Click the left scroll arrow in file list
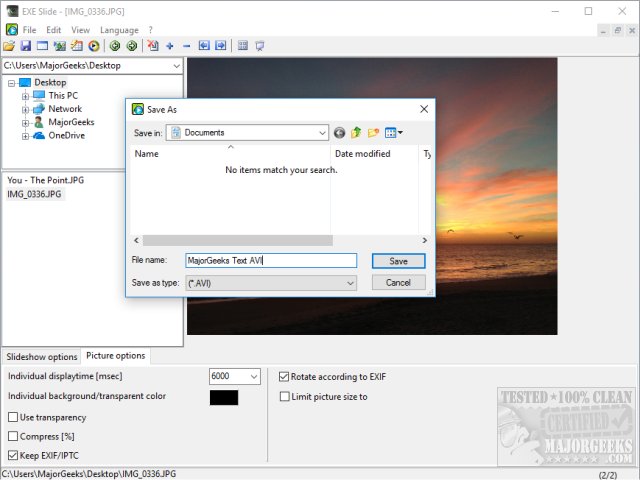 pos(136,240)
